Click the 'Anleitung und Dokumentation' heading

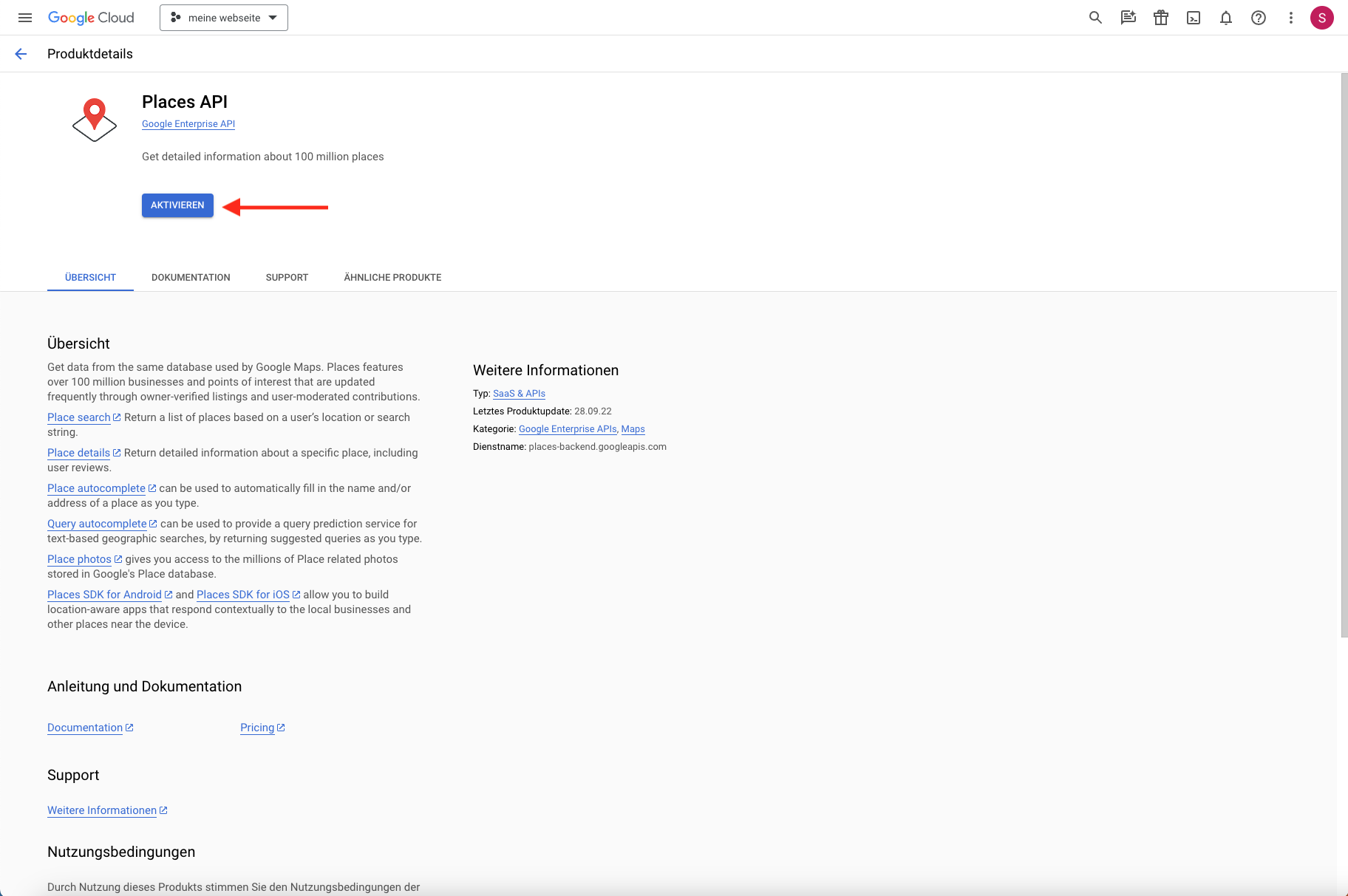[x=144, y=686]
